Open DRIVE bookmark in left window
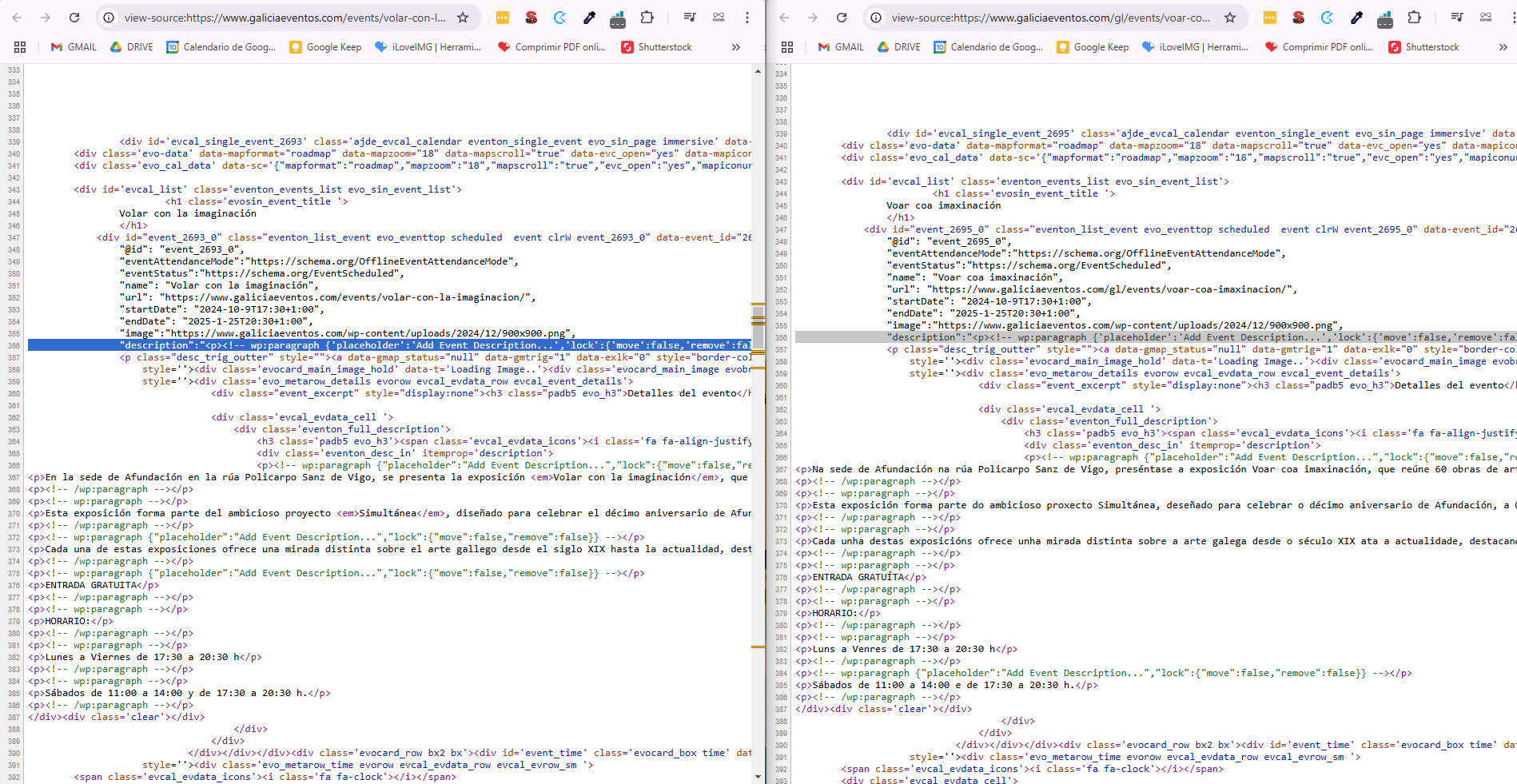Image resolution: width=1517 pixels, height=784 pixels. coord(132,47)
